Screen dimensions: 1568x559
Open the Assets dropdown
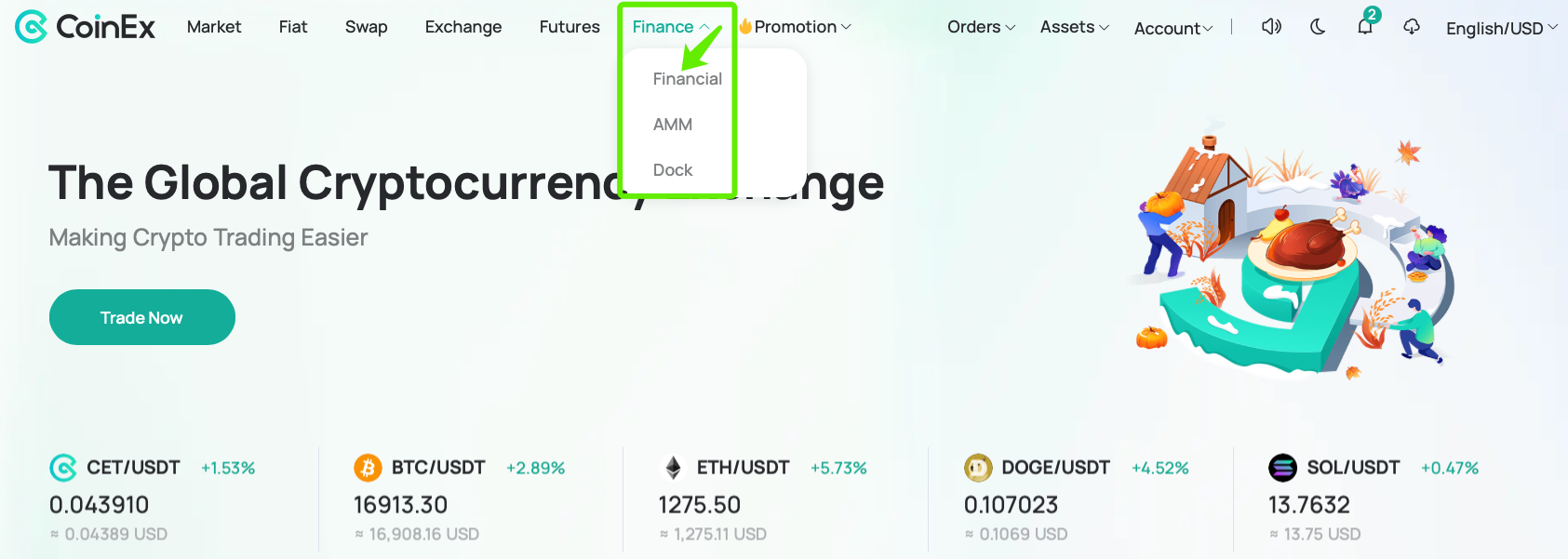[x=1072, y=27]
